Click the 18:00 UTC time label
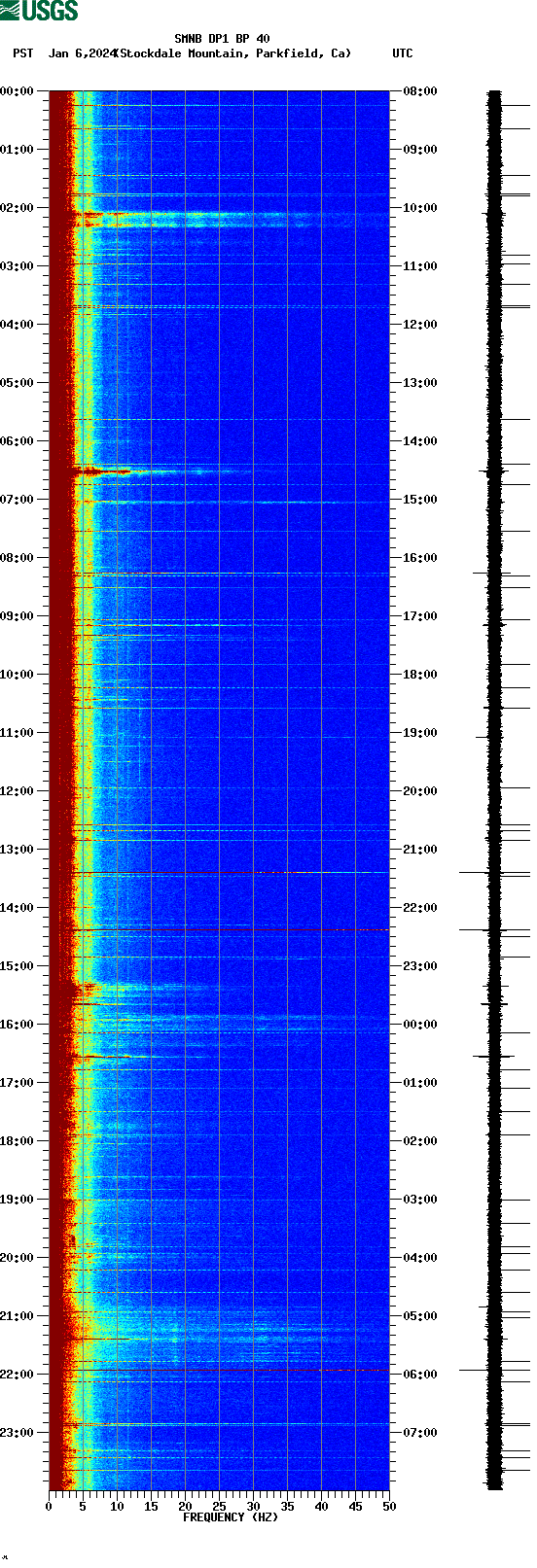The image size is (537, 1568). pos(420,675)
